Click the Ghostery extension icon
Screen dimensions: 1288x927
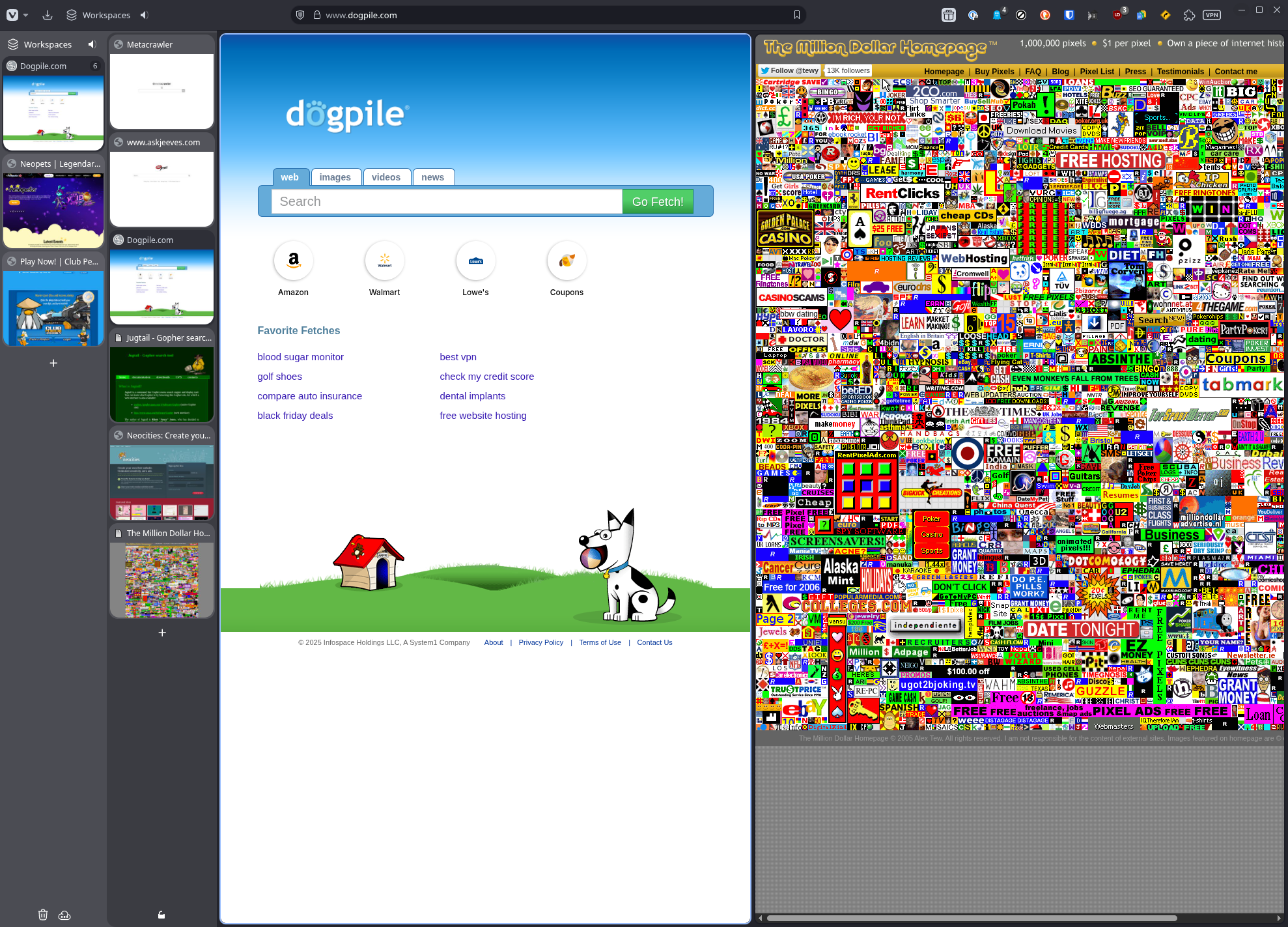coord(997,15)
